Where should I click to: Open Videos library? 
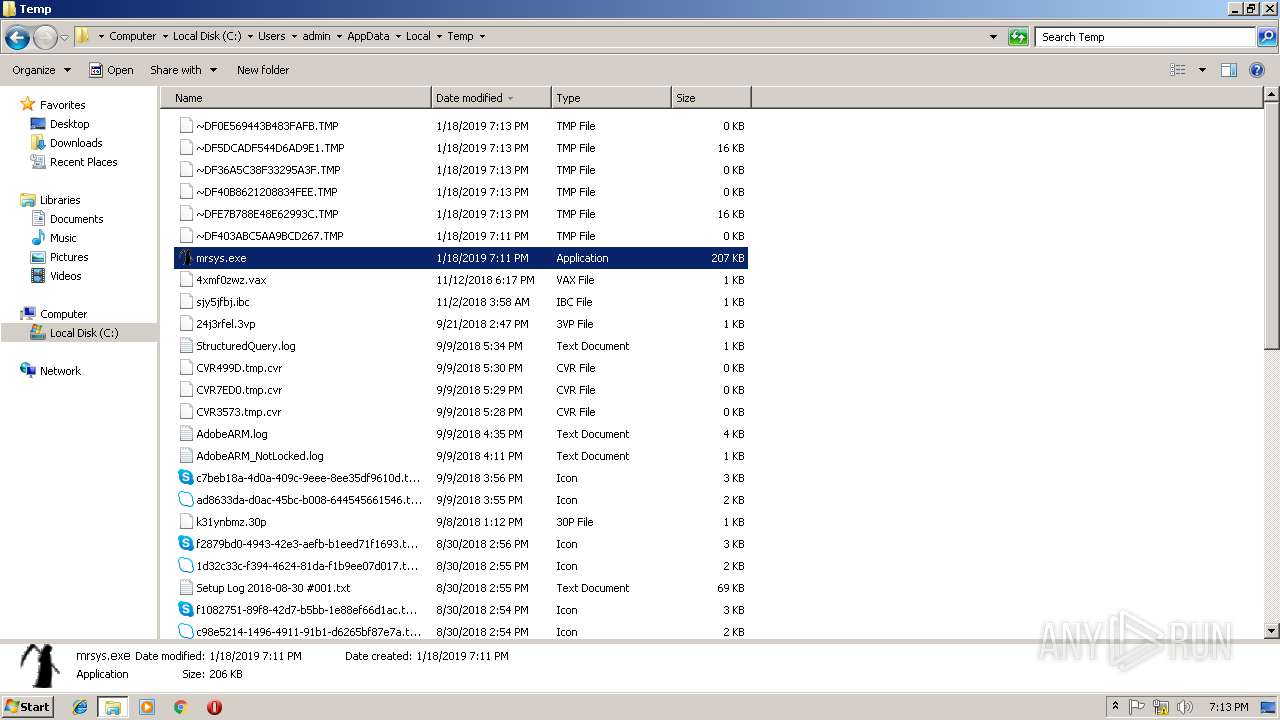pos(66,276)
